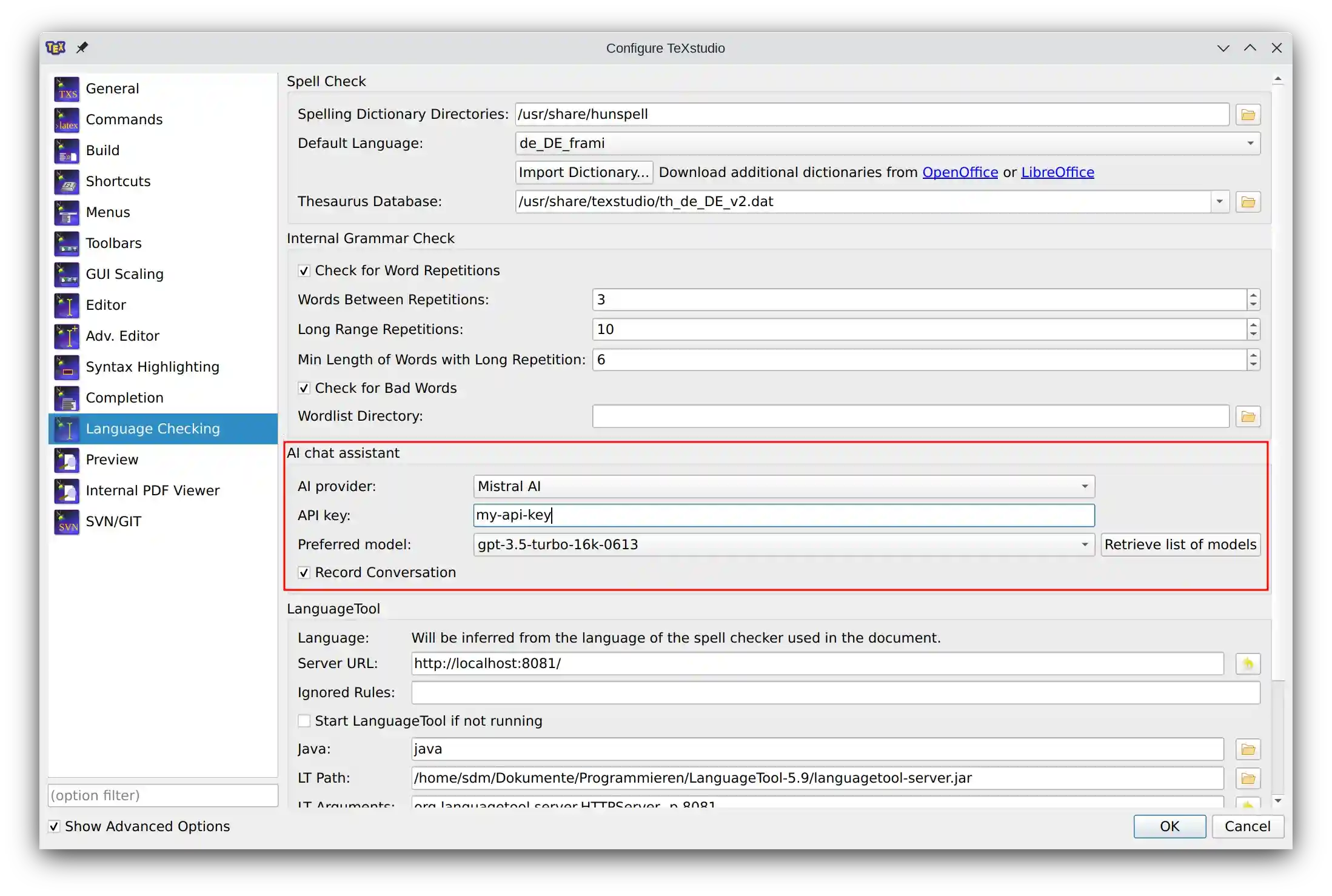Open Default Language dropdown de_DE_frami
1332x896 pixels.
tap(888, 144)
